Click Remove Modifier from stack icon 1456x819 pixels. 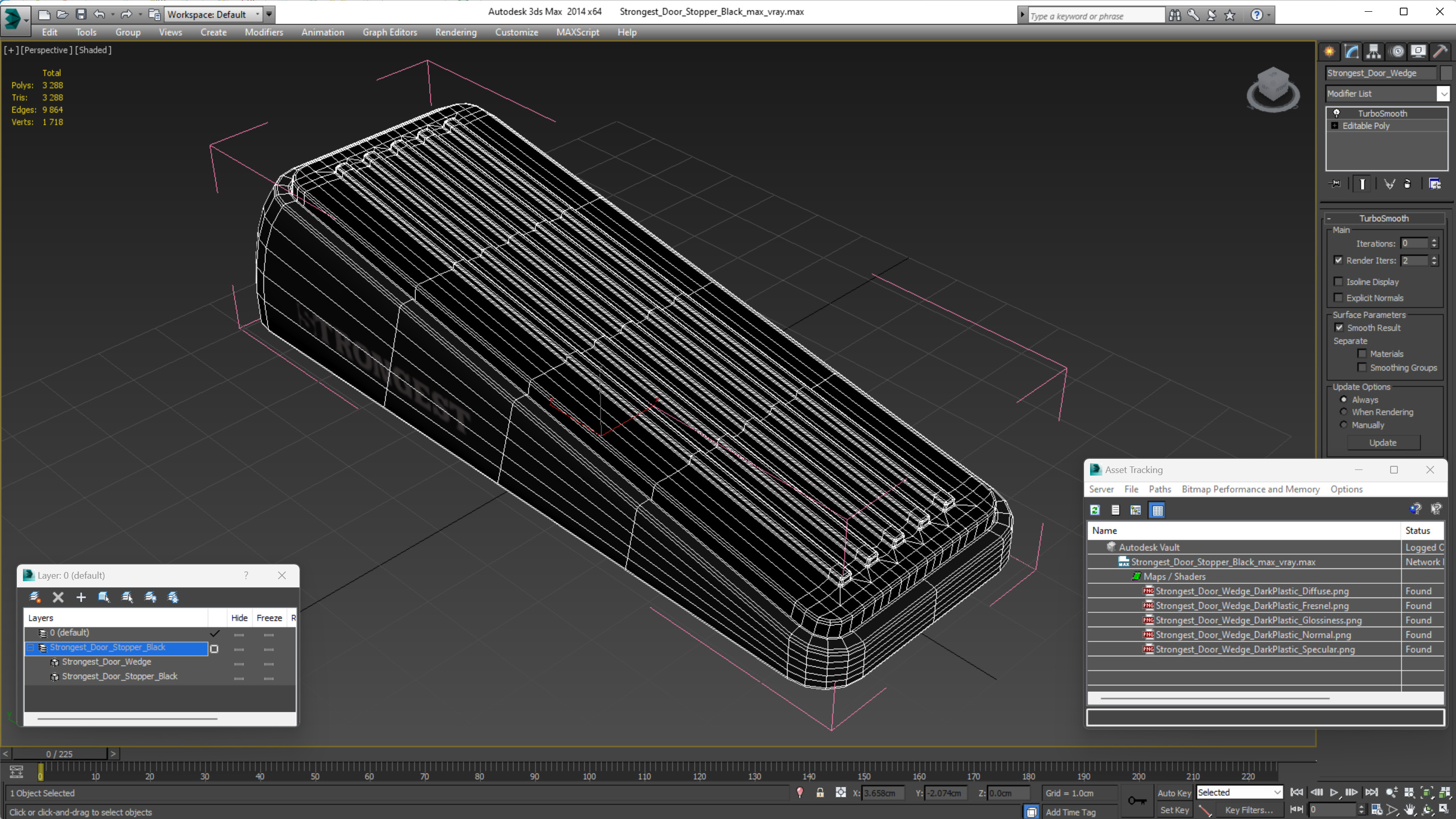tap(1408, 184)
